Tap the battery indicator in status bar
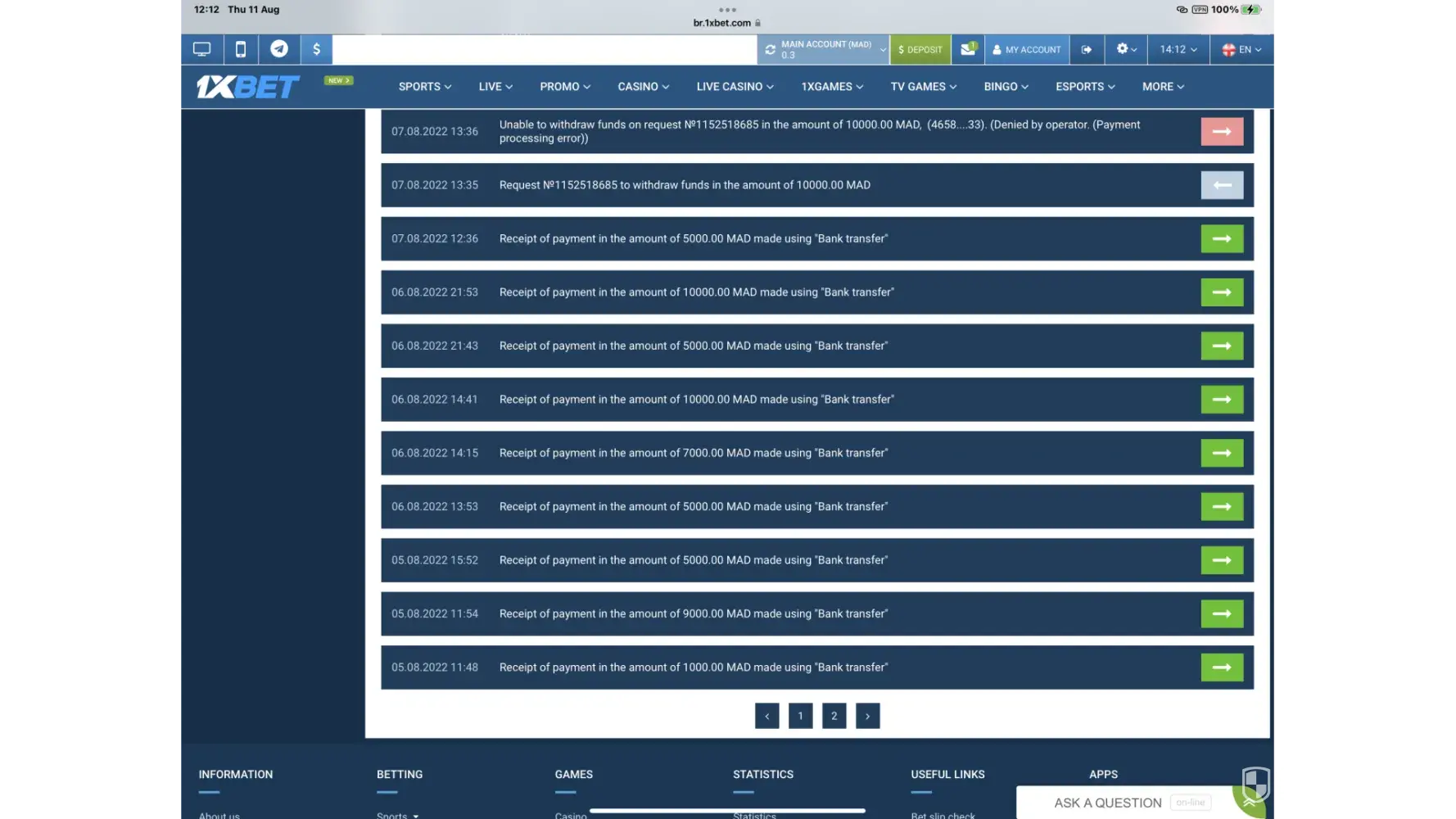This screenshot has height=819, width=1456. 1251,10
